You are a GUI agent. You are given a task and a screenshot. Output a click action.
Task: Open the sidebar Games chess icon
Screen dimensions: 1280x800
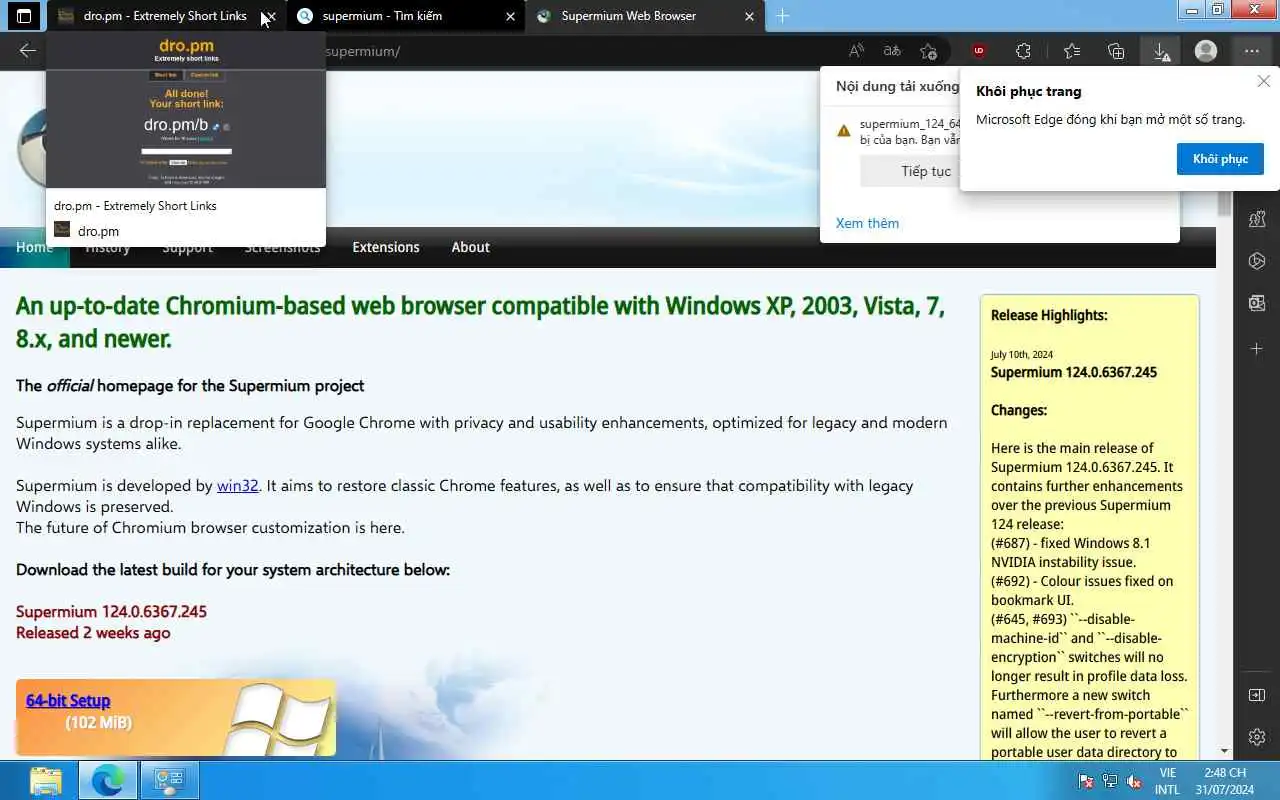click(1257, 218)
